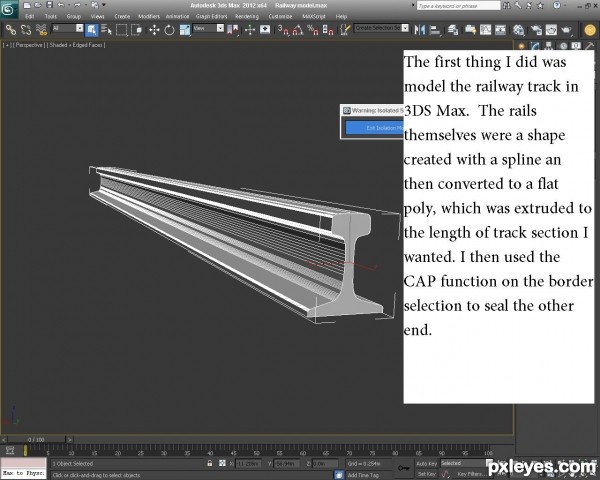Open the Material Editor
This screenshot has height=480, width=600.
point(518,30)
